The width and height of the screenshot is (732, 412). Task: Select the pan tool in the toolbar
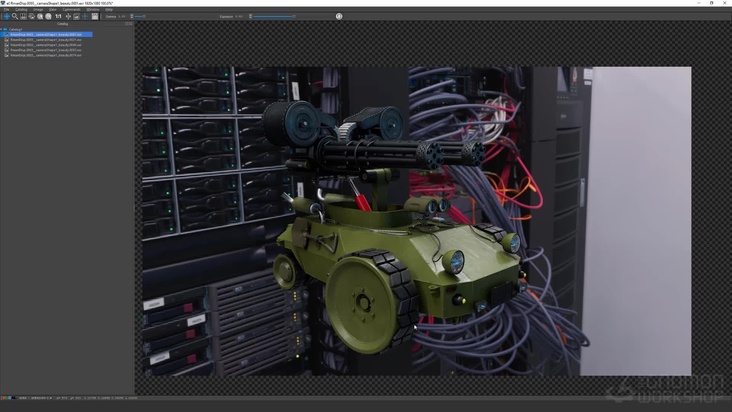pos(6,16)
